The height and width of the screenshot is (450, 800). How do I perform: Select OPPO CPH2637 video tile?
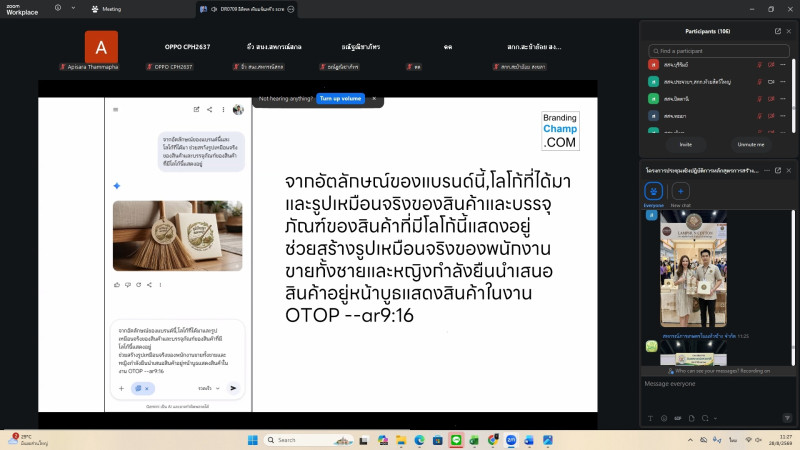tap(187, 49)
